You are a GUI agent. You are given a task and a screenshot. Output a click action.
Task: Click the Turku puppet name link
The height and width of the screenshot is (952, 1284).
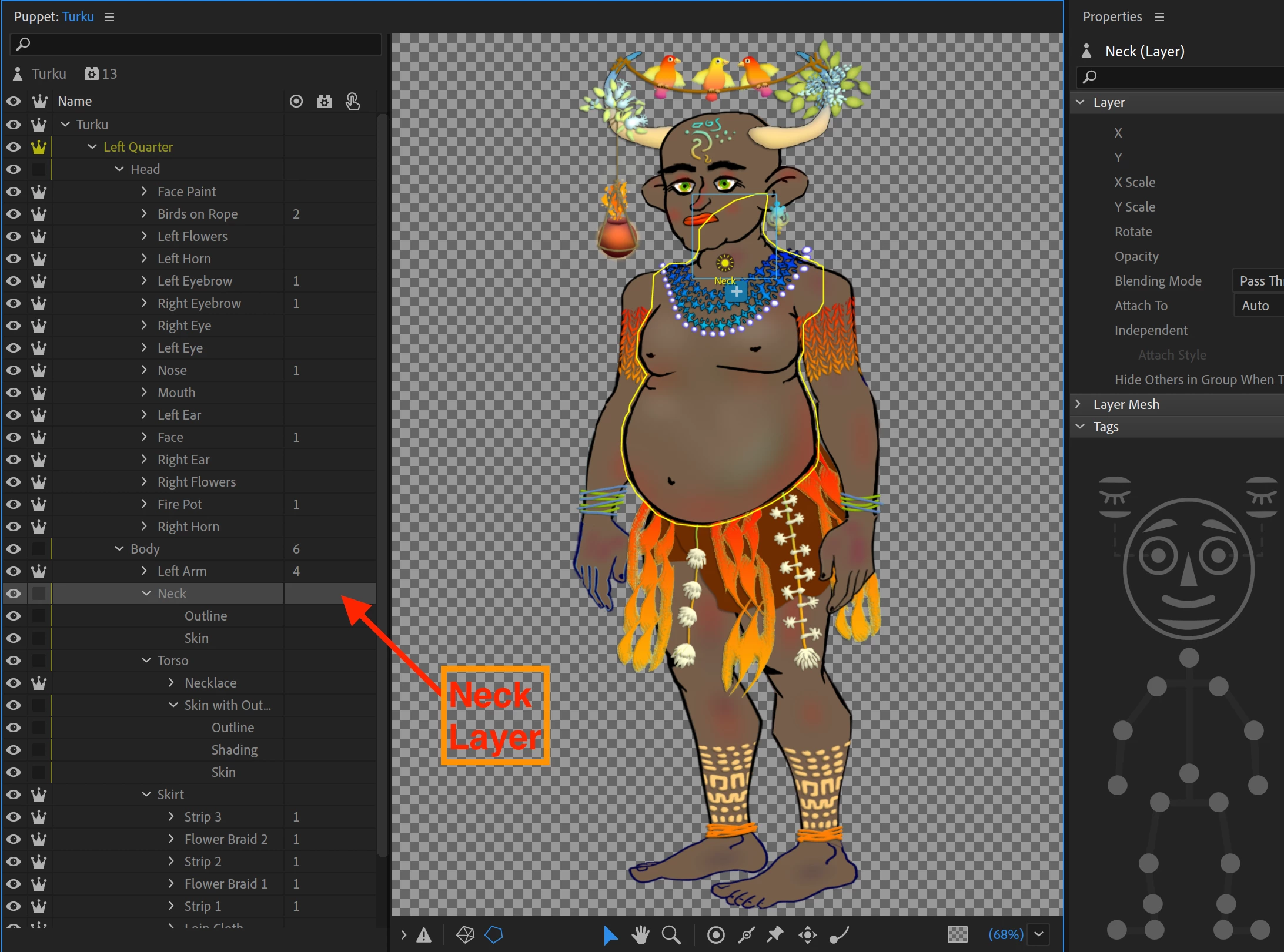(78, 17)
